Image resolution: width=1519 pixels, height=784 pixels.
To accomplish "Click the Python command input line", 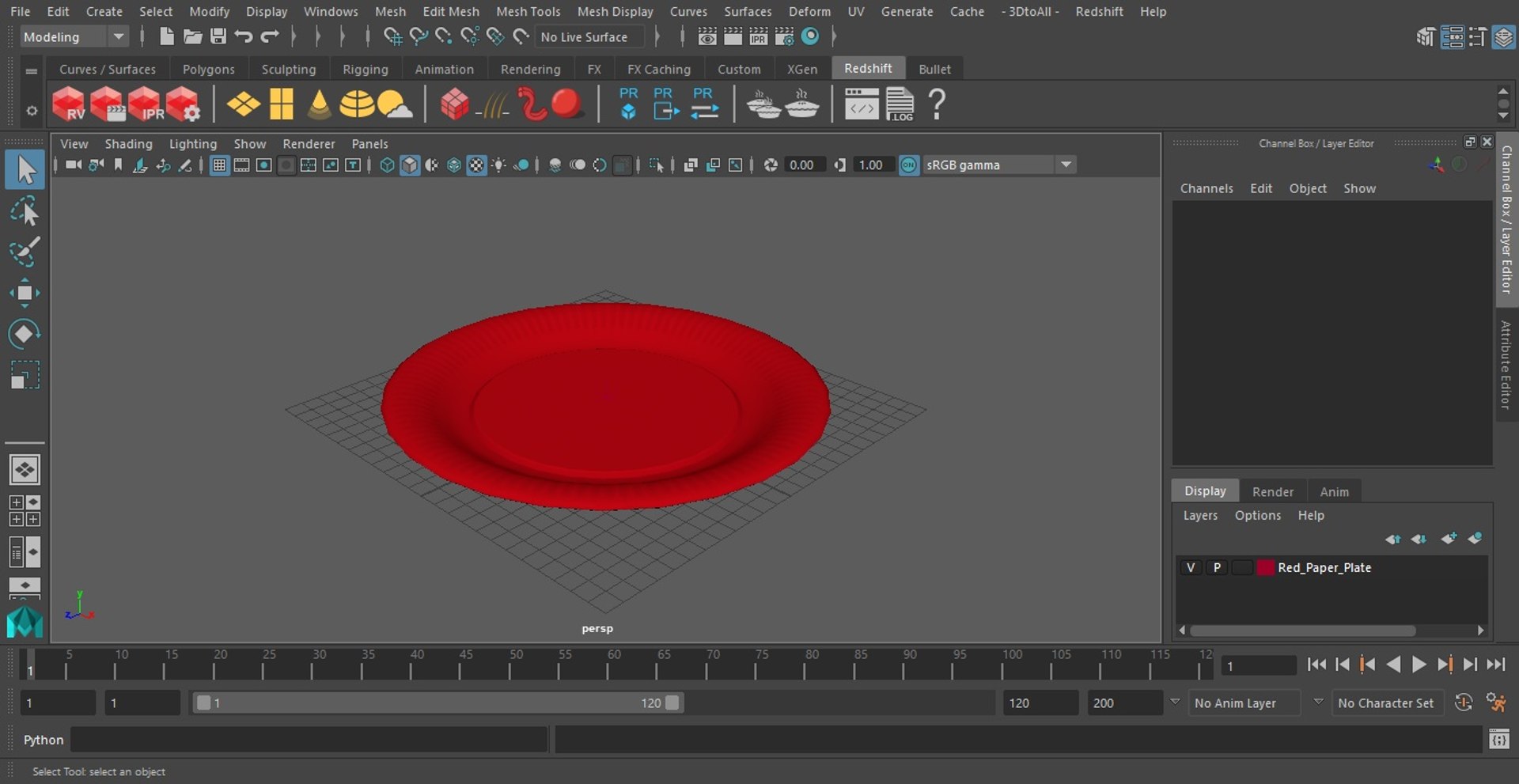I will tap(309, 740).
